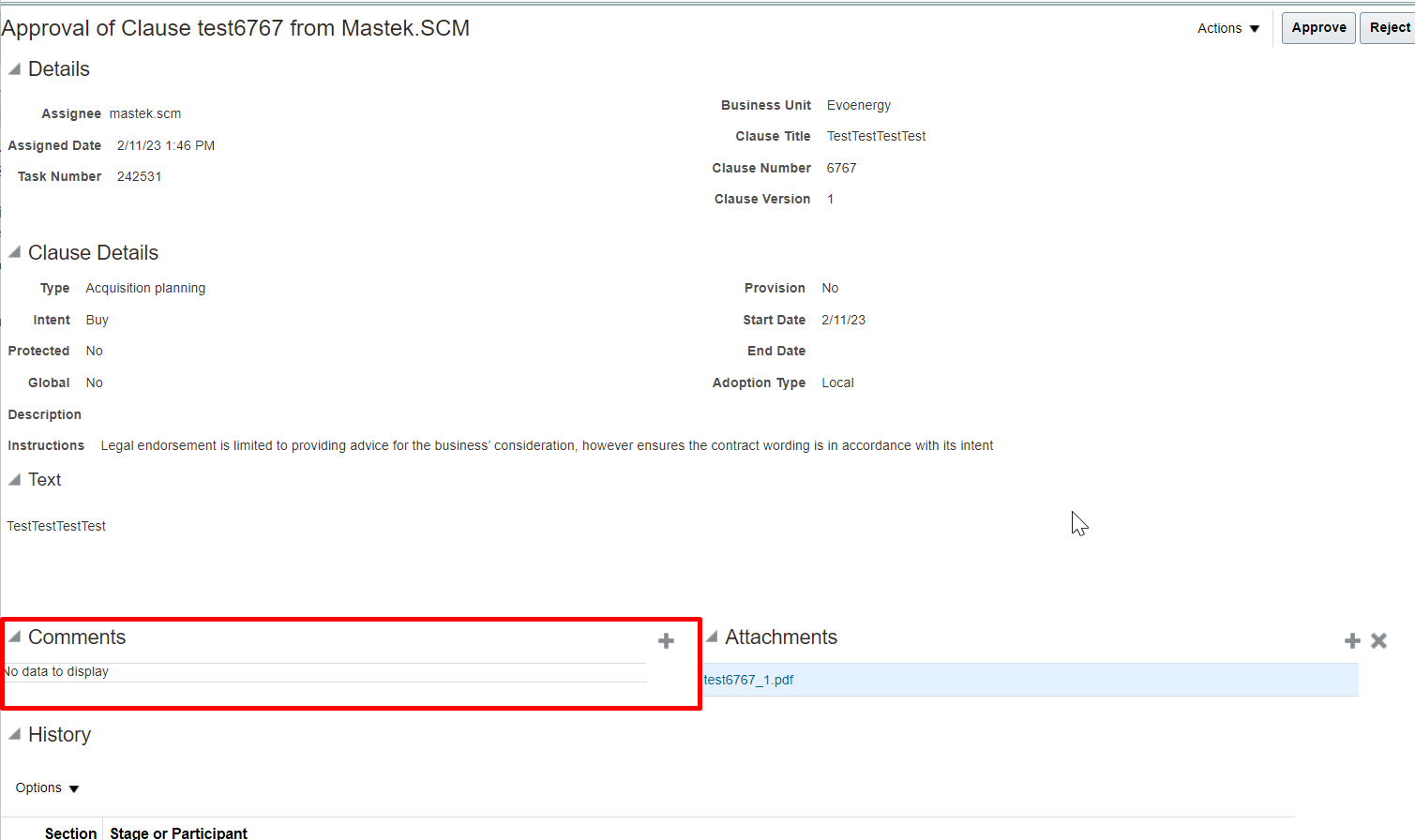Open the Actions menu
The height and width of the screenshot is (840, 1415).
(1227, 27)
